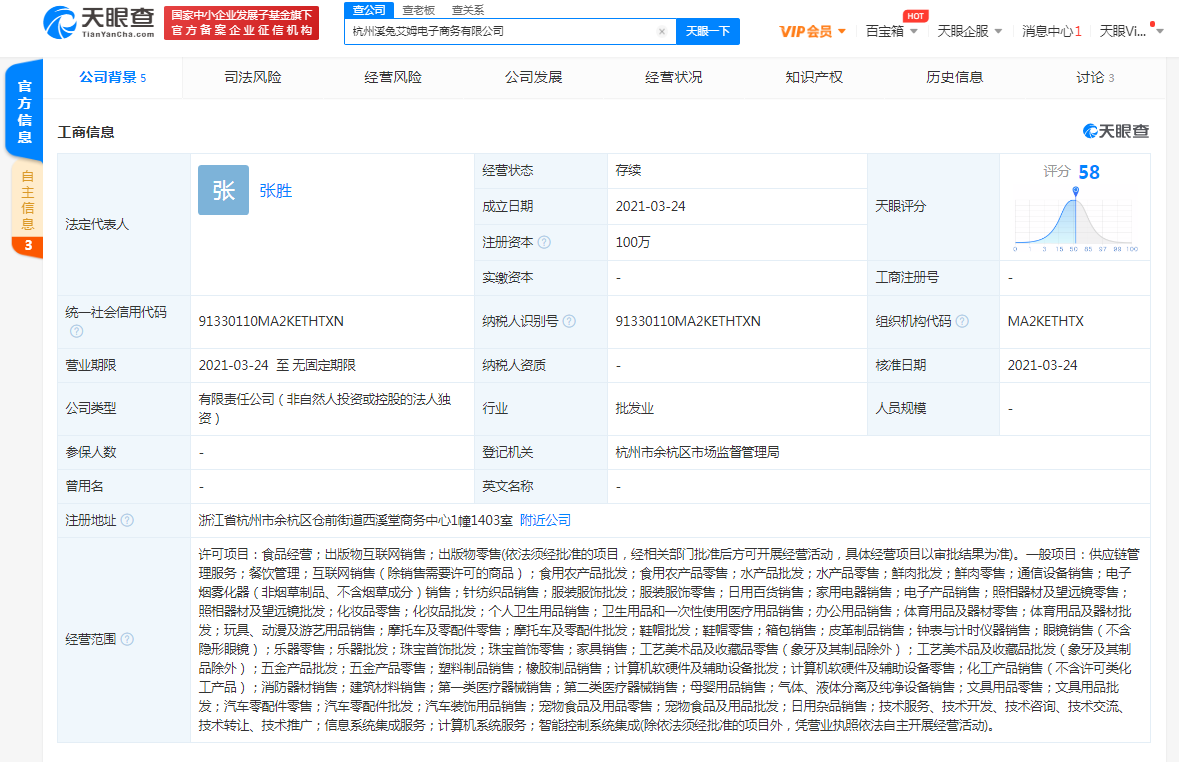The width and height of the screenshot is (1179, 762).
Task: Click help icon next to 注册地址
Action: [x=127, y=520]
